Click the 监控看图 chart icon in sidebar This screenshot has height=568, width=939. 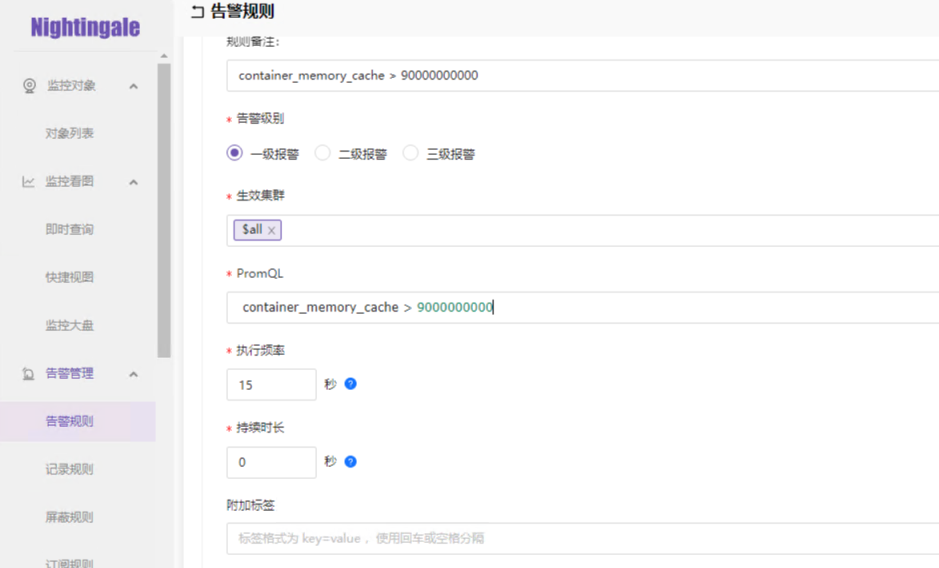[x=28, y=182]
